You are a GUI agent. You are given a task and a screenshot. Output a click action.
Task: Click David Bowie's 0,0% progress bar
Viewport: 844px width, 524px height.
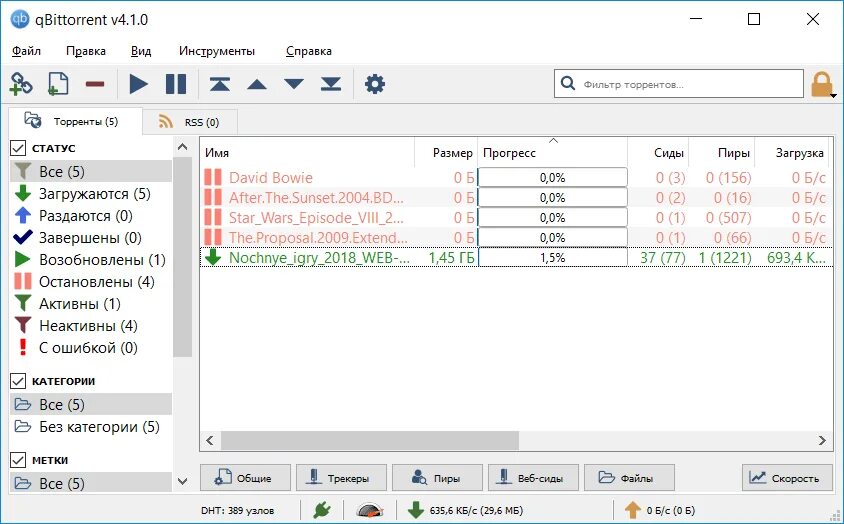(x=553, y=178)
